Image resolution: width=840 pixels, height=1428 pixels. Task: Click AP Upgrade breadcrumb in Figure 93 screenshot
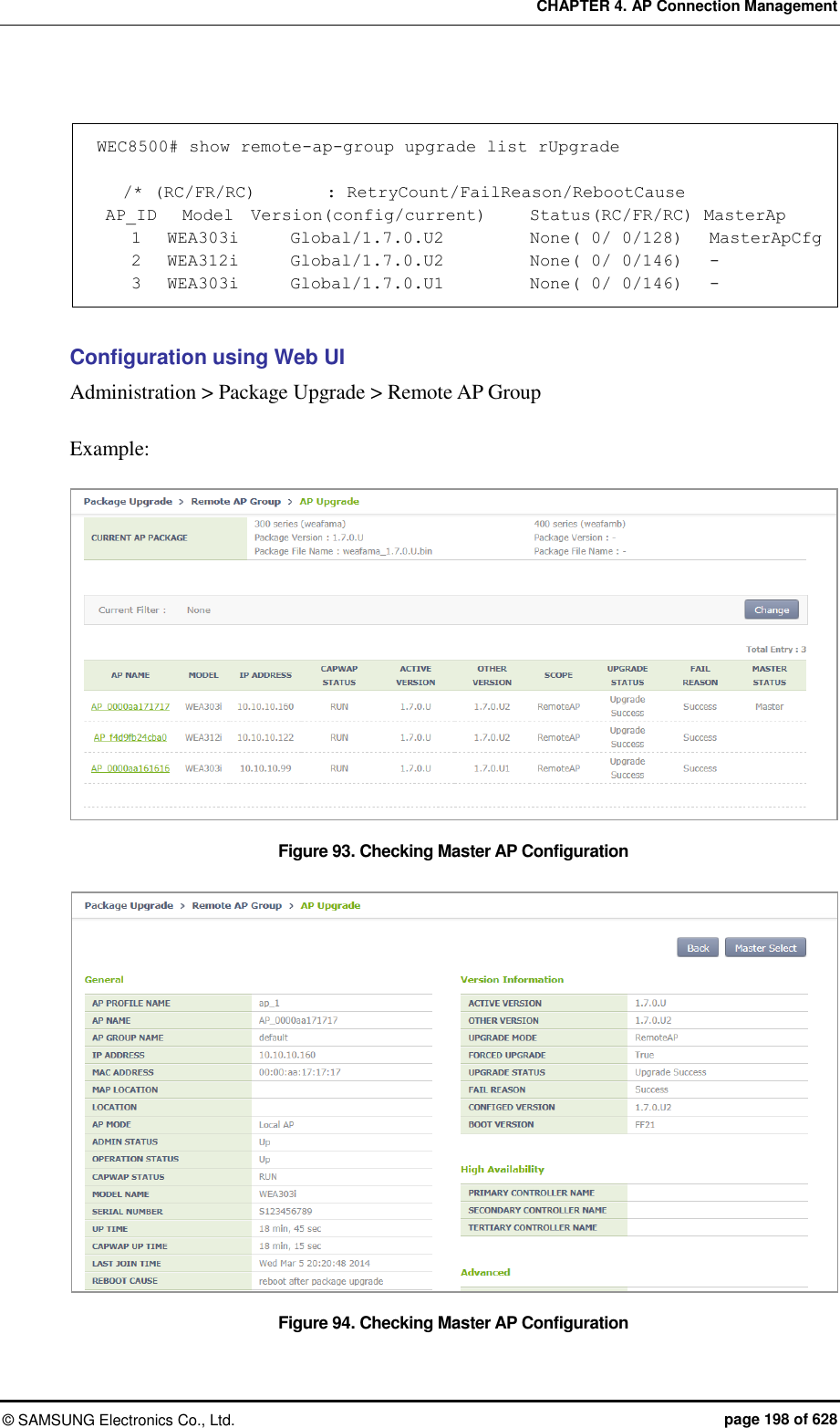pyautogui.click(x=329, y=501)
